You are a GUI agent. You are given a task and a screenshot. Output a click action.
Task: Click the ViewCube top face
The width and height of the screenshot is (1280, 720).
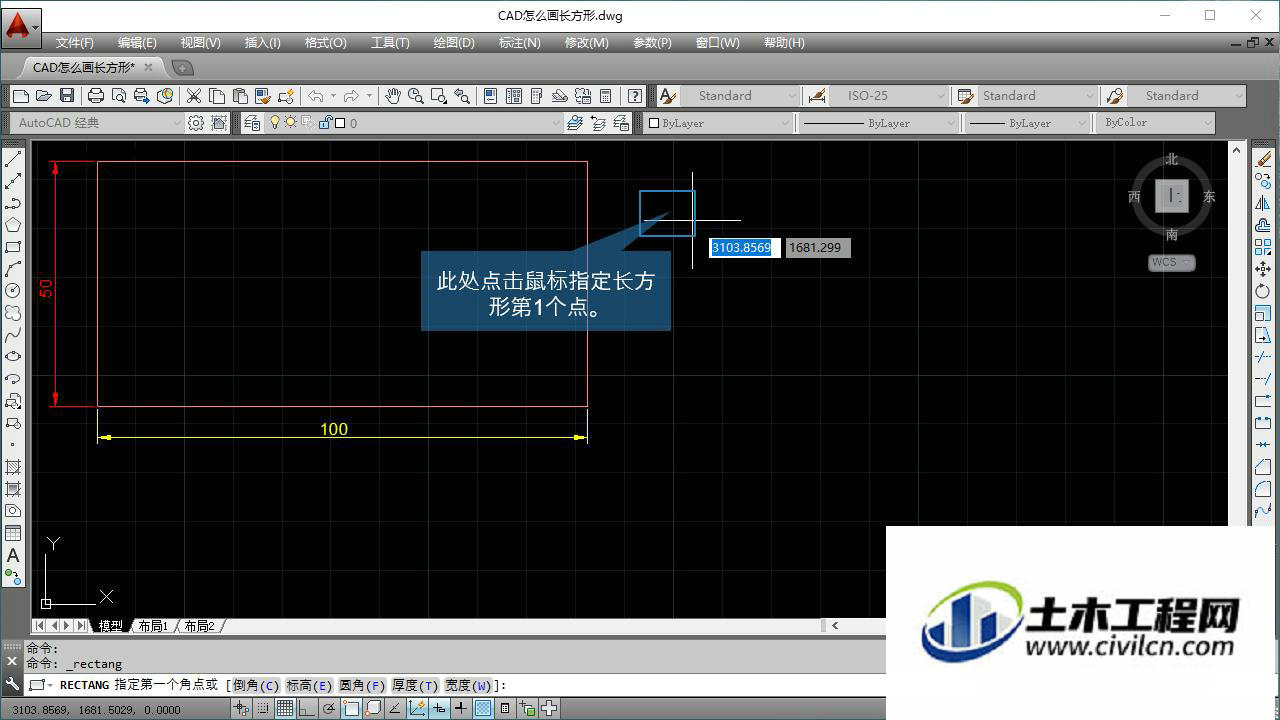click(x=1172, y=195)
